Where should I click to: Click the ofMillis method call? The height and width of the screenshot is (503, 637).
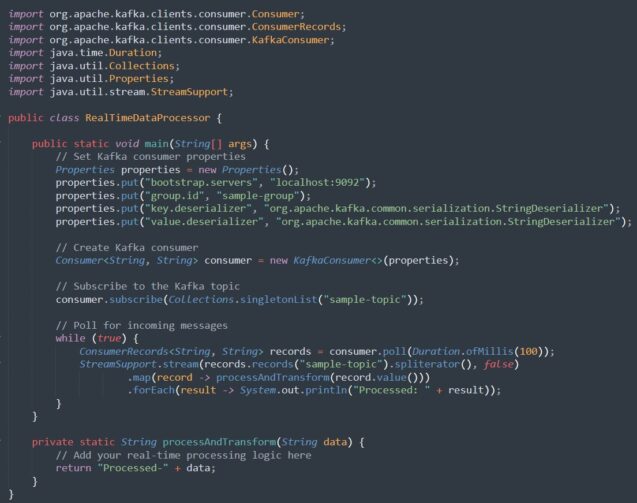[490, 351]
